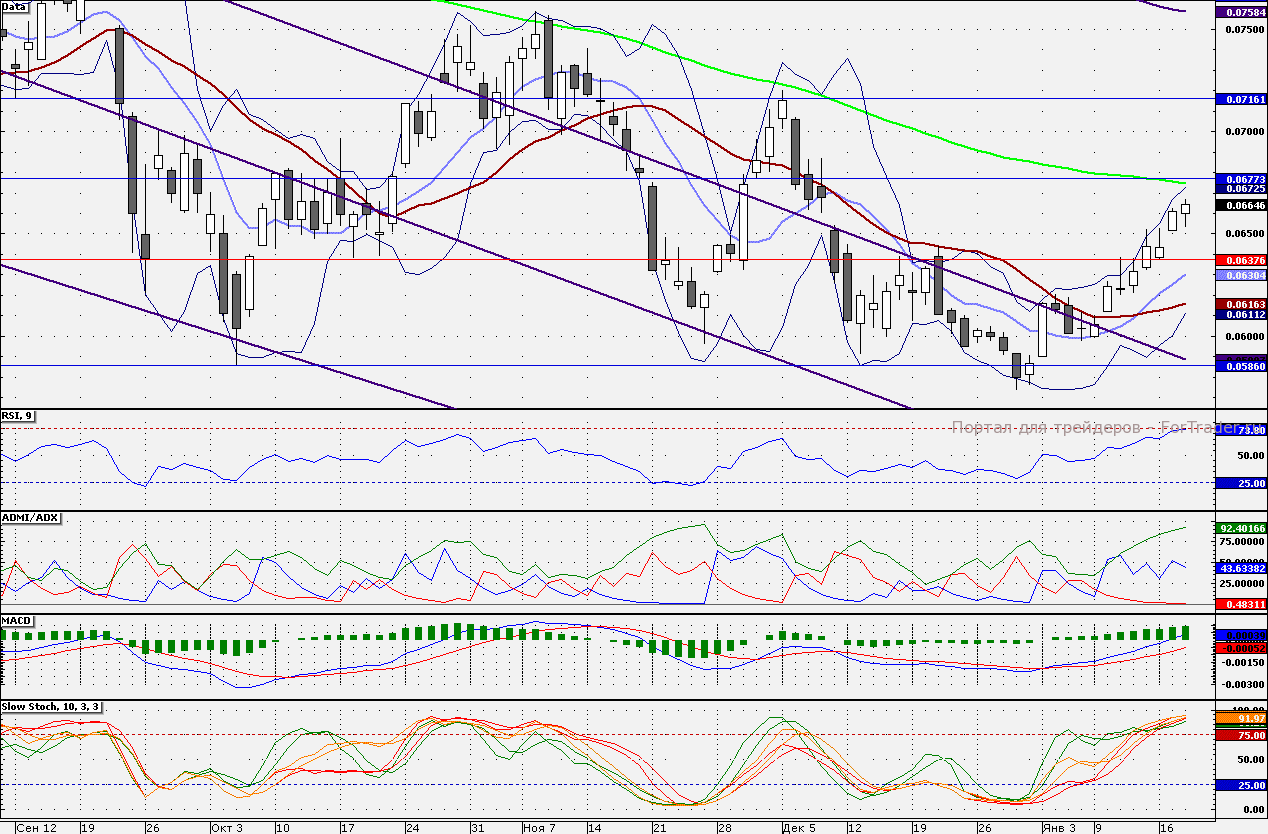Click the red 0.48311 ADX value tag
Viewport: 1268px width, 834px height.
click(1240, 604)
